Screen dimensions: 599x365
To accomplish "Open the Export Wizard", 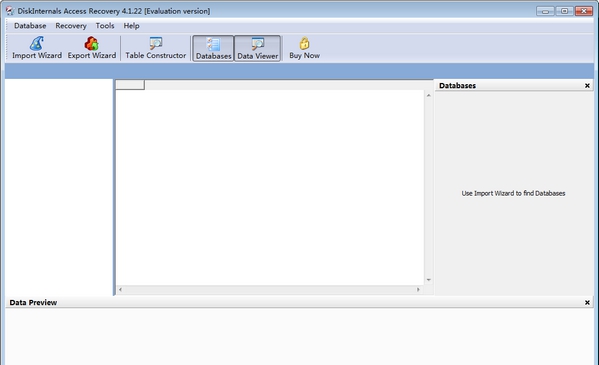I will coord(92,48).
